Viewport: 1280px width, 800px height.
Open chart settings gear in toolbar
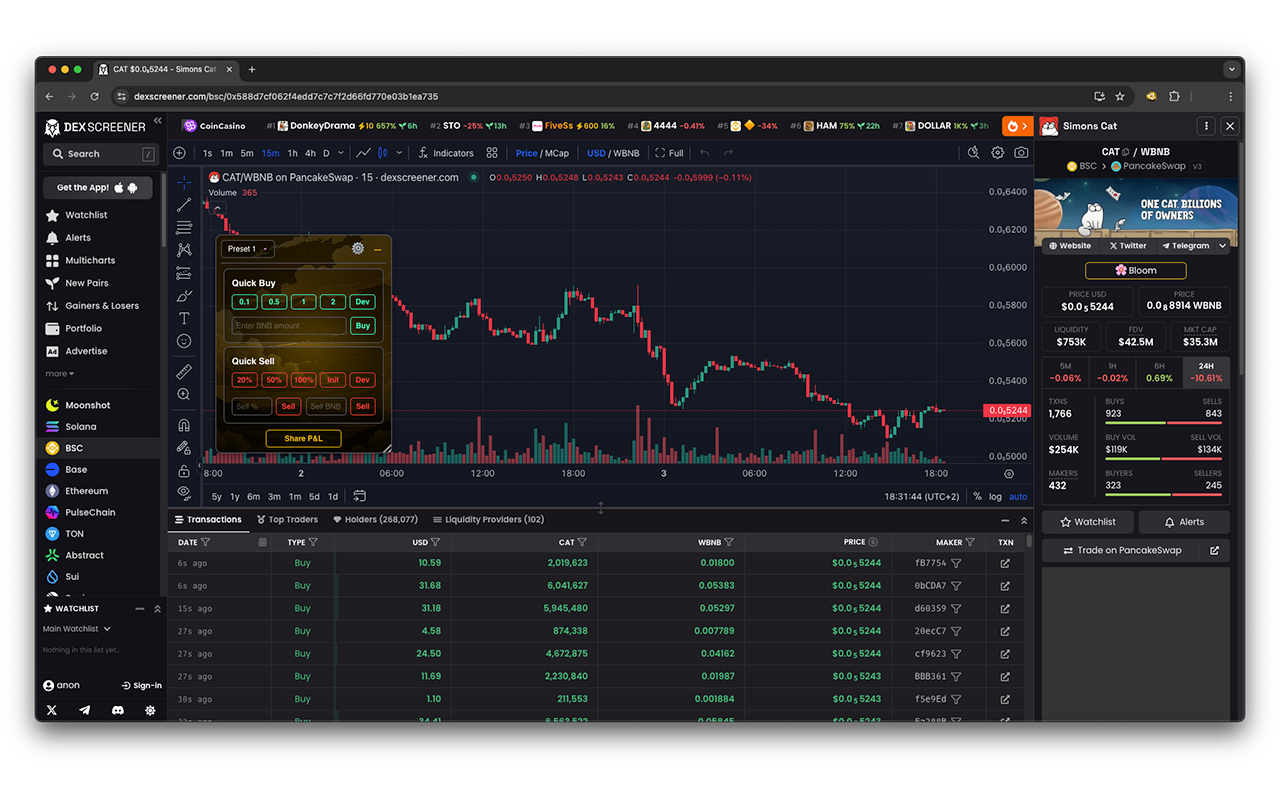click(997, 153)
